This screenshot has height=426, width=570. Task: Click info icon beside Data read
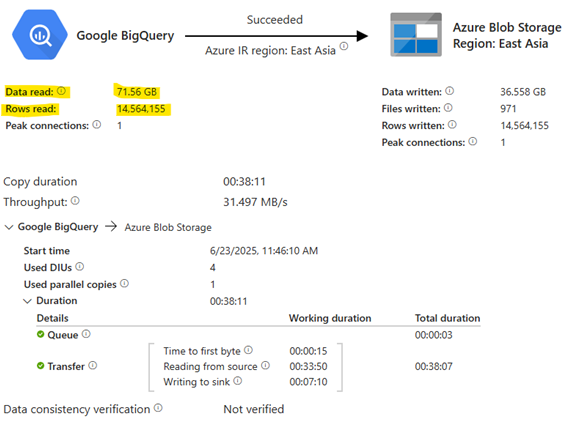(61, 91)
